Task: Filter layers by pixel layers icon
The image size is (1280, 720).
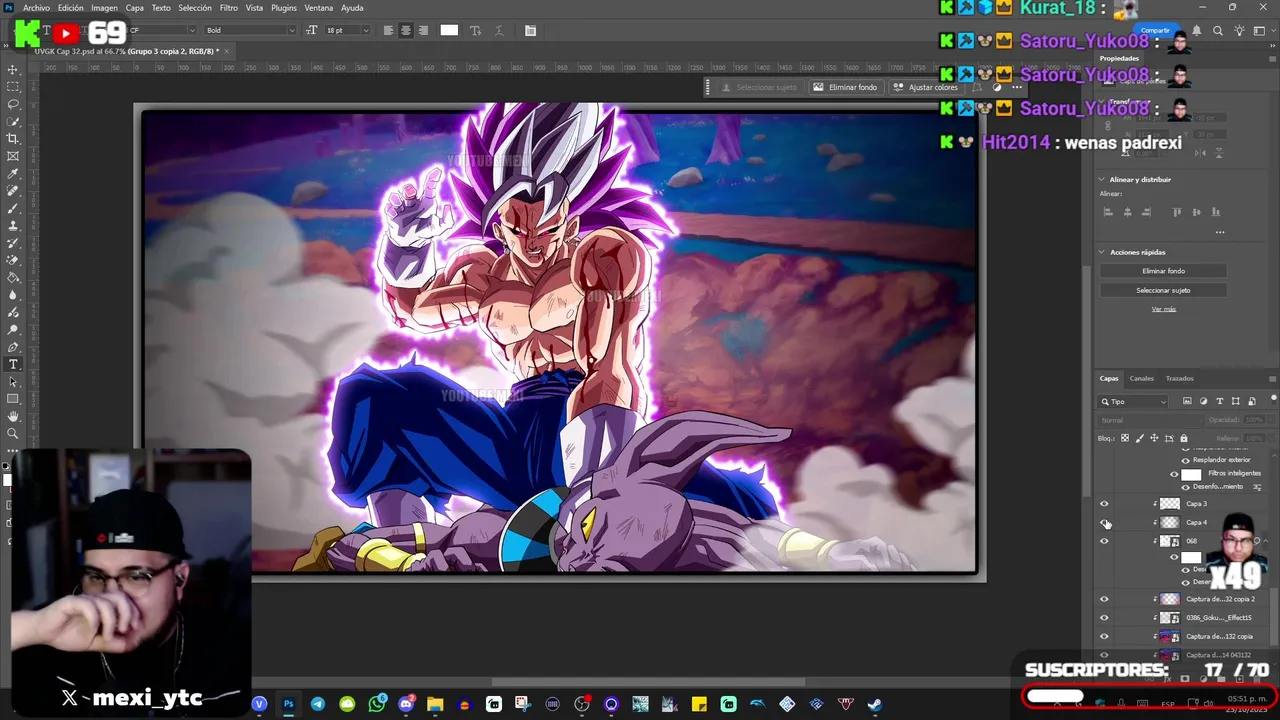Action: coord(1187,401)
